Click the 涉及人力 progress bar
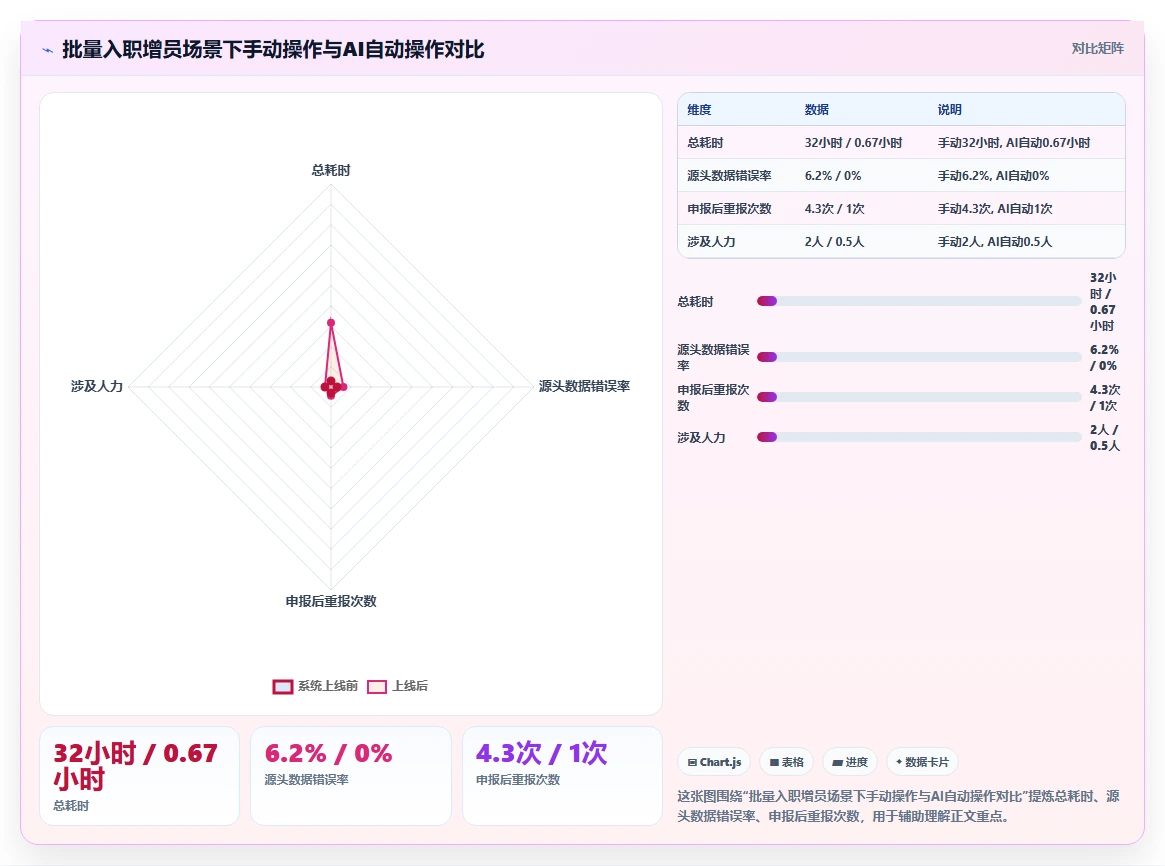This screenshot has width=1165, height=866. pos(919,437)
